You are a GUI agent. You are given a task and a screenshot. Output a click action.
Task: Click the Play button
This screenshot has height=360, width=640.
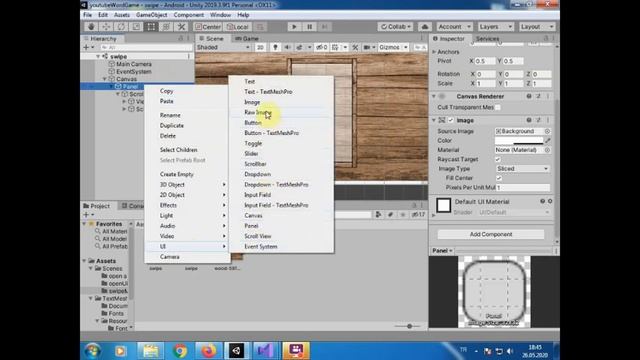pos(294,27)
